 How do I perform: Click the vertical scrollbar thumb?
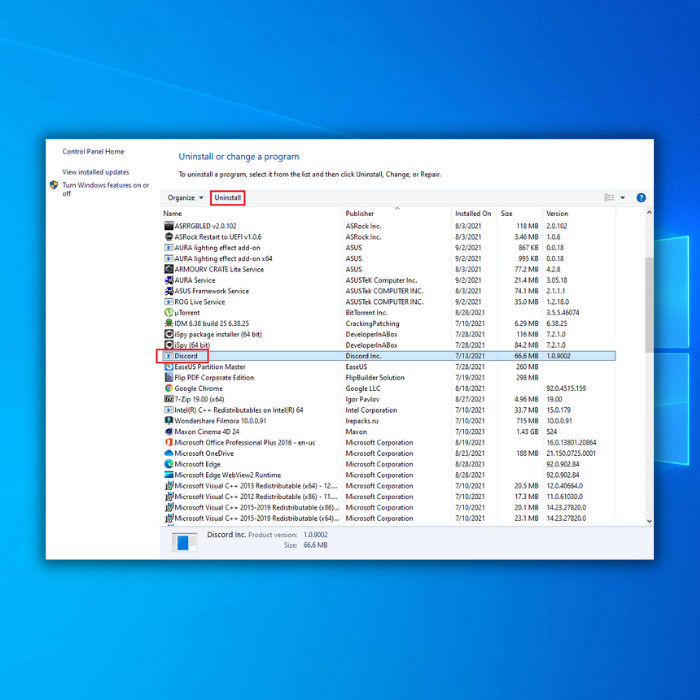tap(649, 305)
